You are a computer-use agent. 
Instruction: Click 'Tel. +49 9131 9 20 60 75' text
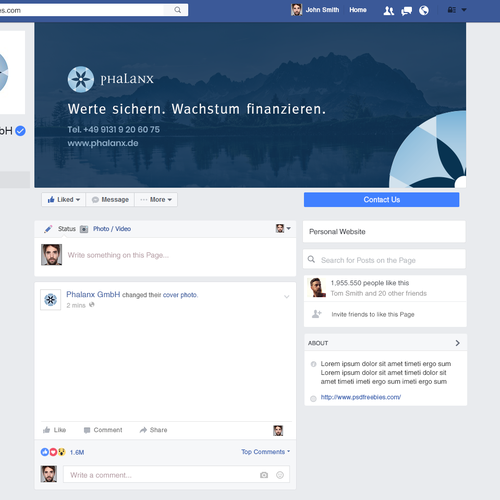(x=113, y=129)
